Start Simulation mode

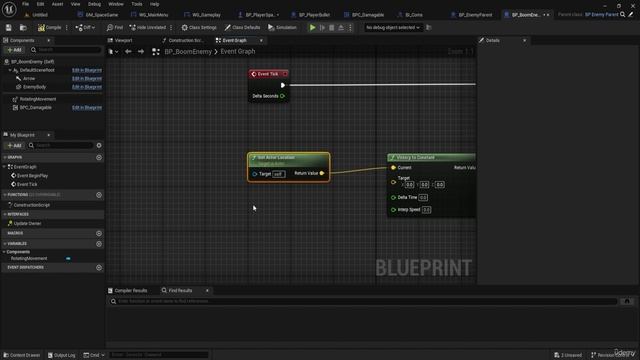(x=282, y=27)
